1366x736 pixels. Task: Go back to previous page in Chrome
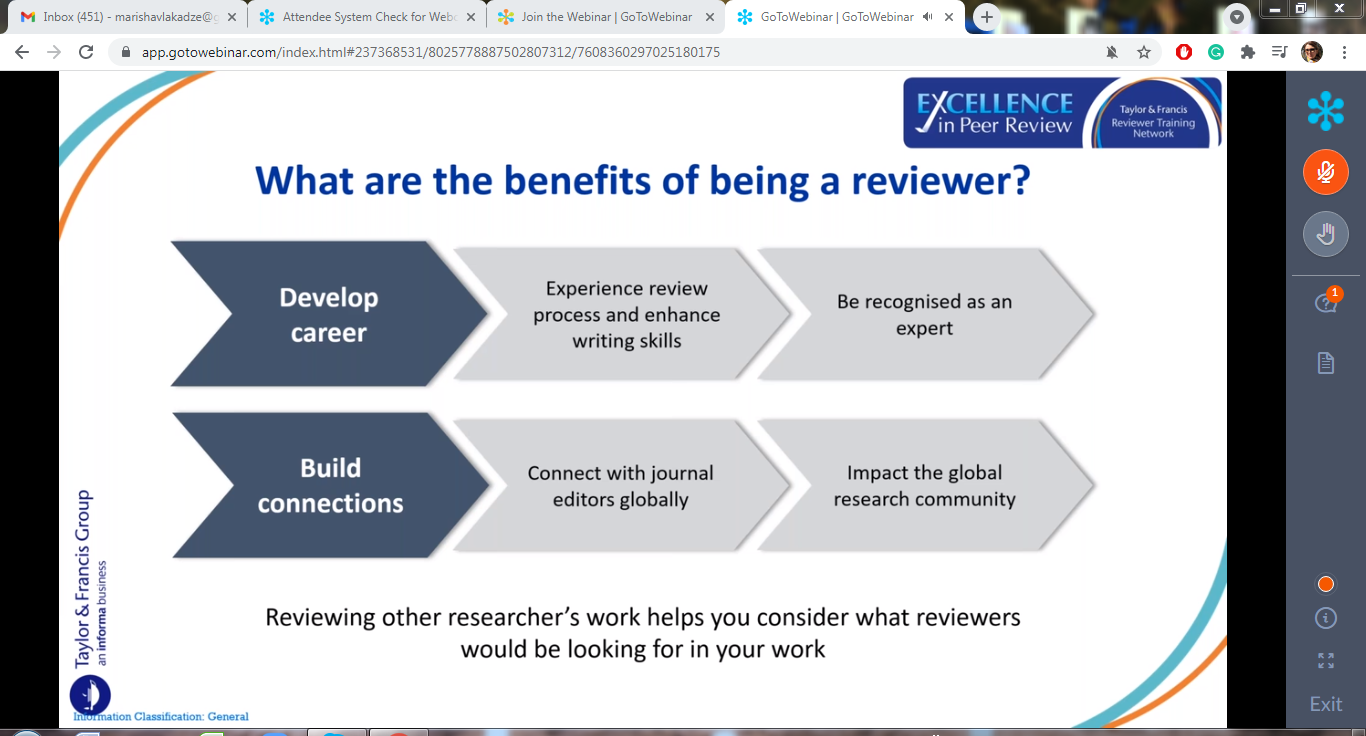23,53
